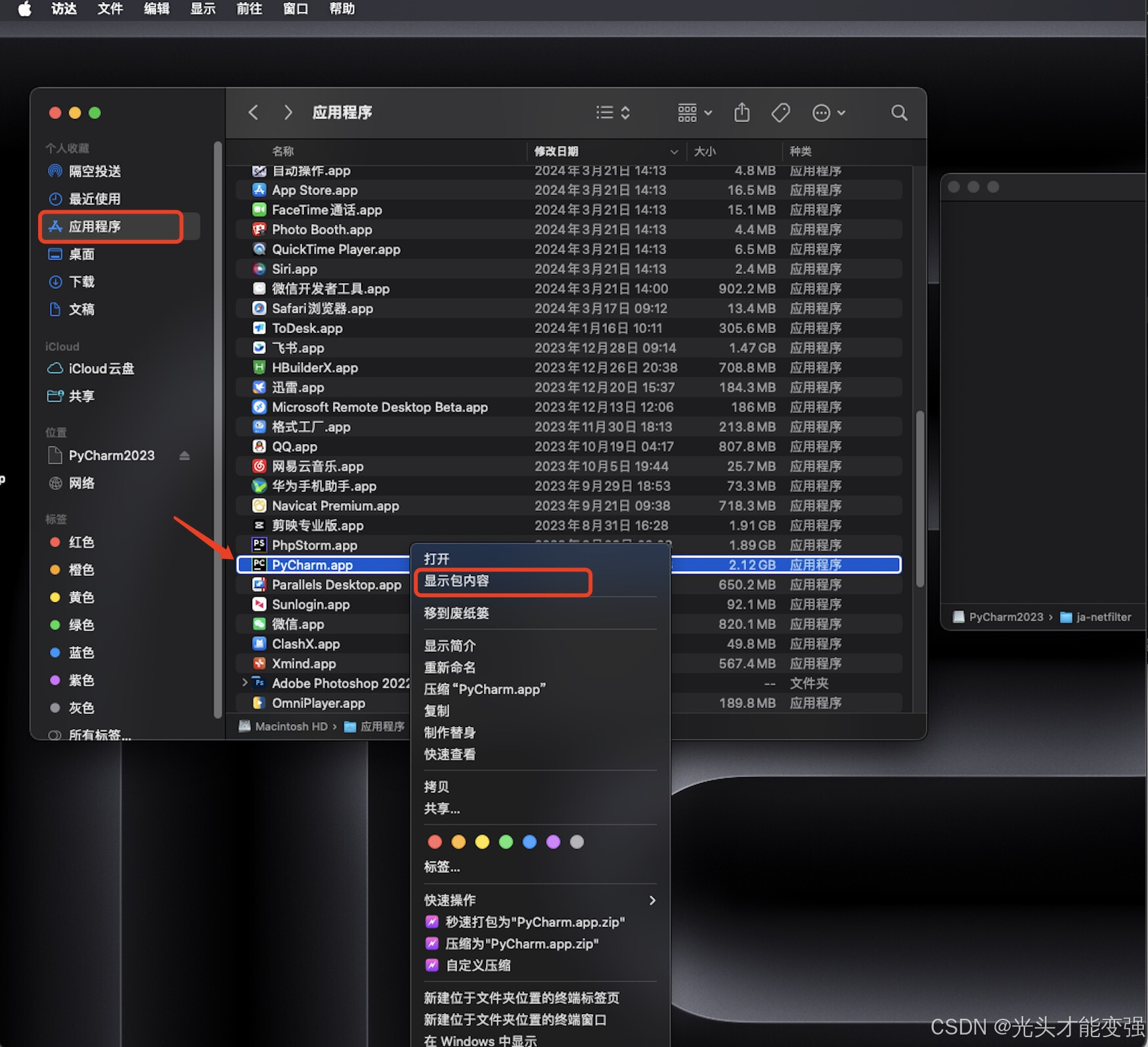The width and height of the screenshot is (1148, 1047).
Task: Eject the PyCharm2023 volume
Action: click(185, 455)
